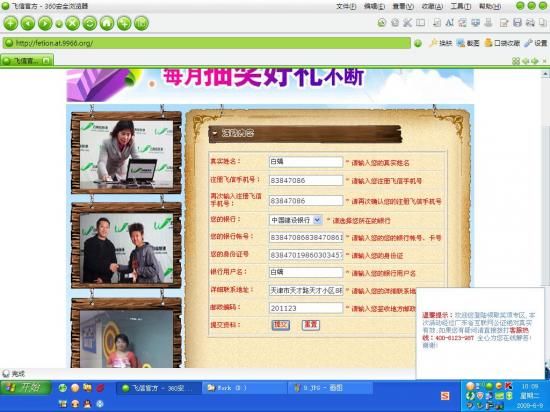Click the 您的银行帐号 input field
Image resolution: width=550 pixels, height=412 pixels.
306,237
